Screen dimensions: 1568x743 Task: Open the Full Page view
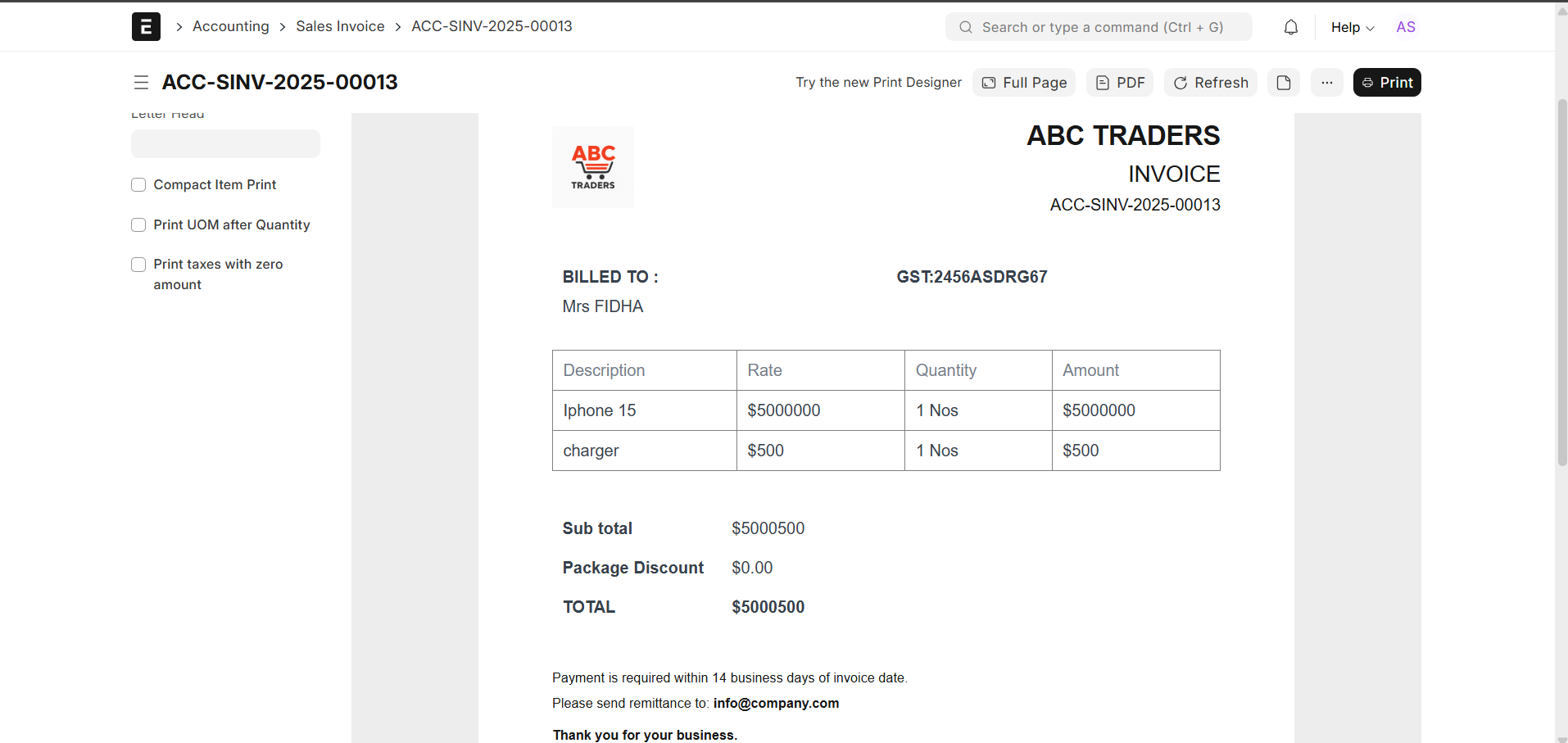coord(1023,83)
